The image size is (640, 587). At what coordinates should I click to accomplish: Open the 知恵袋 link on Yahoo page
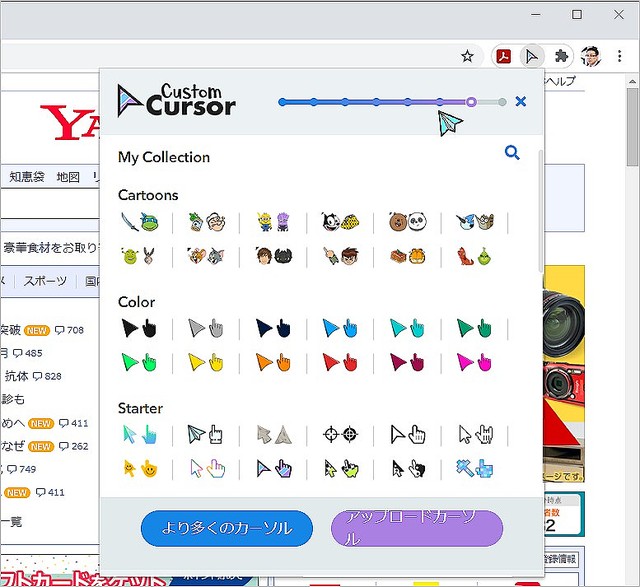(27, 177)
